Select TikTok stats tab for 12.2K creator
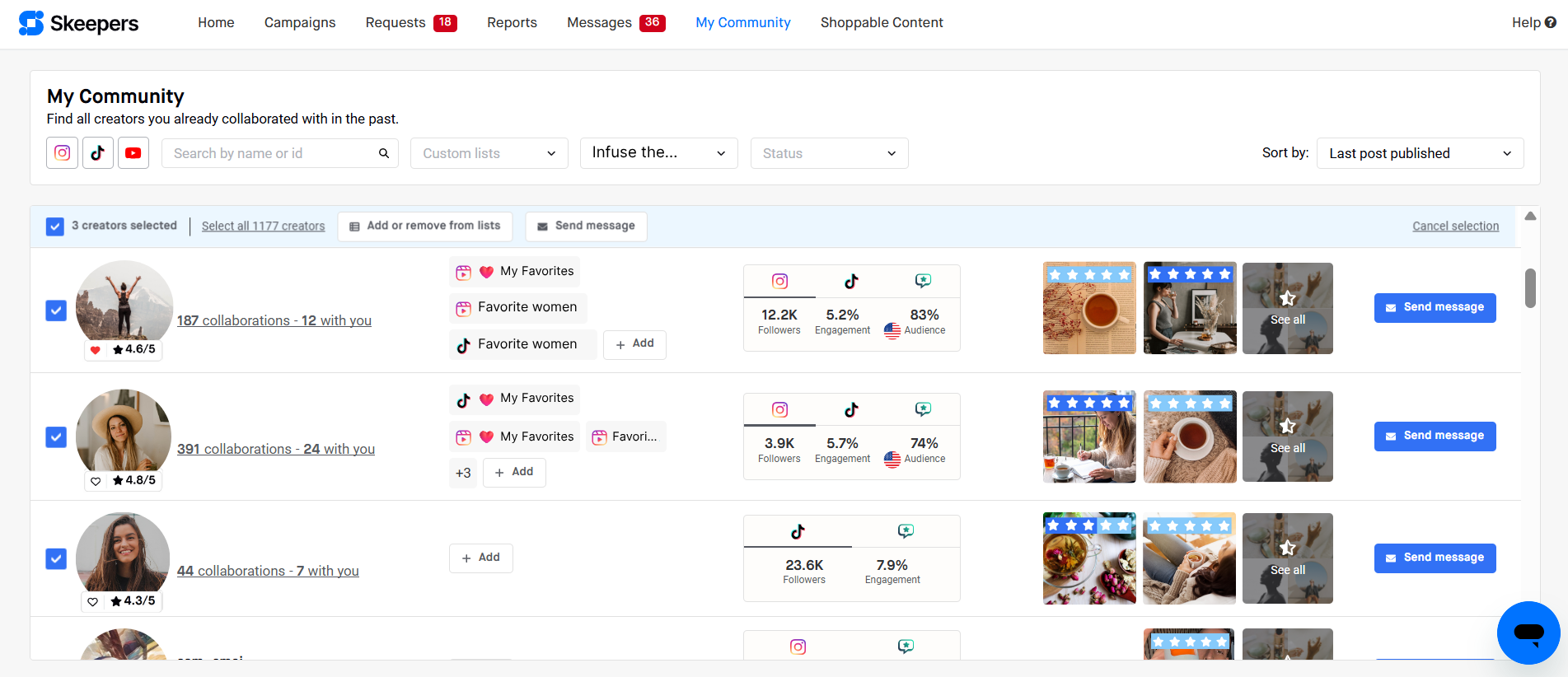Image resolution: width=1568 pixels, height=677 pixels. [x=851, y=282]
